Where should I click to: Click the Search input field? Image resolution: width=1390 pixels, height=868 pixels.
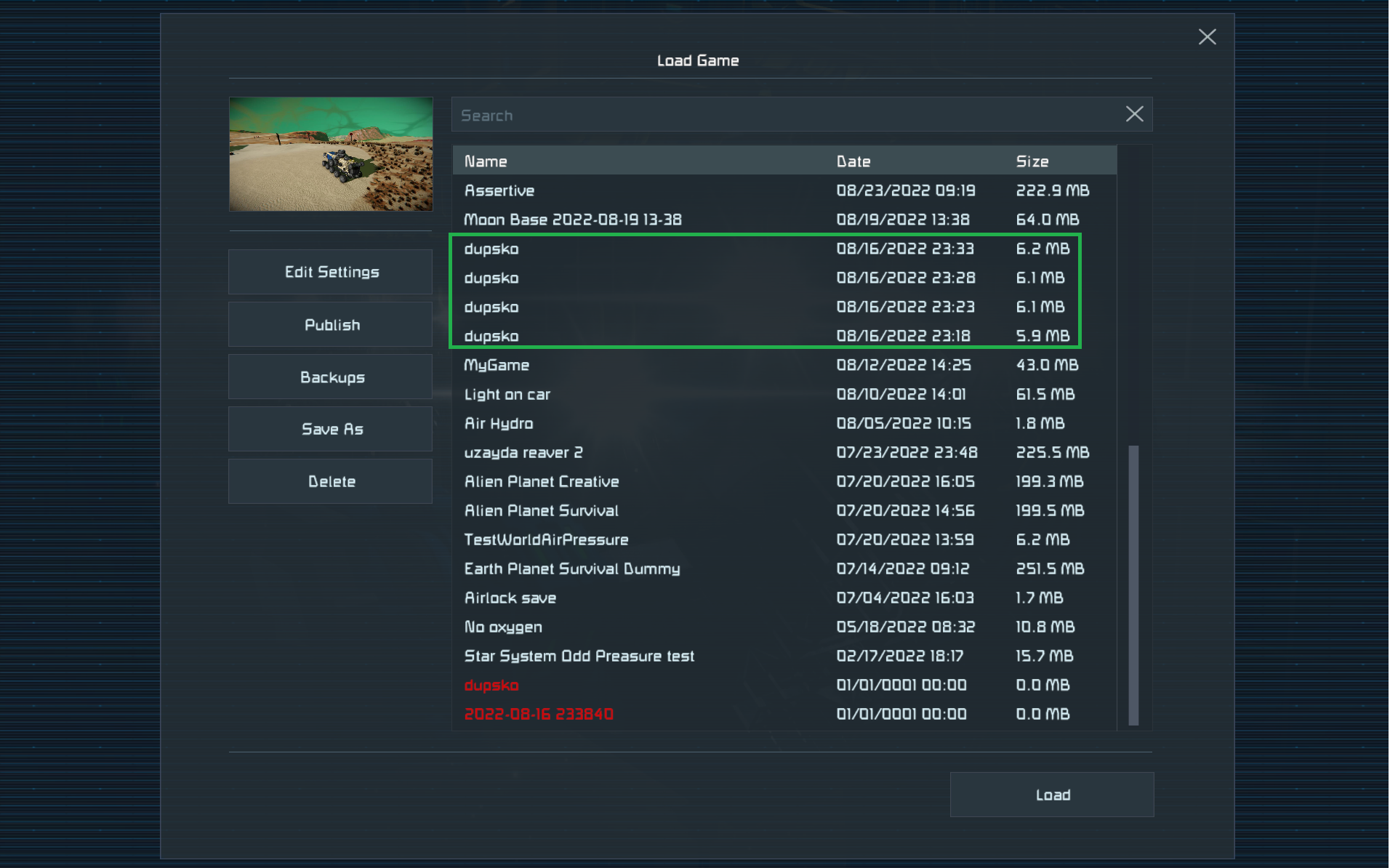[785, 115]
